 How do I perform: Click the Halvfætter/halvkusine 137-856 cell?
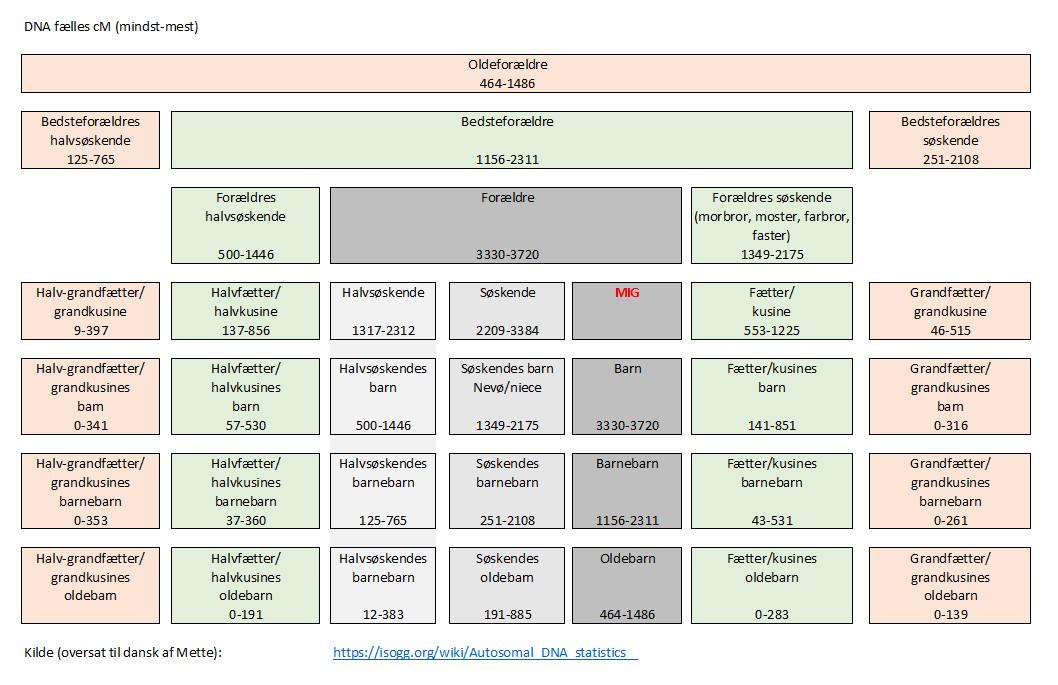pos(245,310)
